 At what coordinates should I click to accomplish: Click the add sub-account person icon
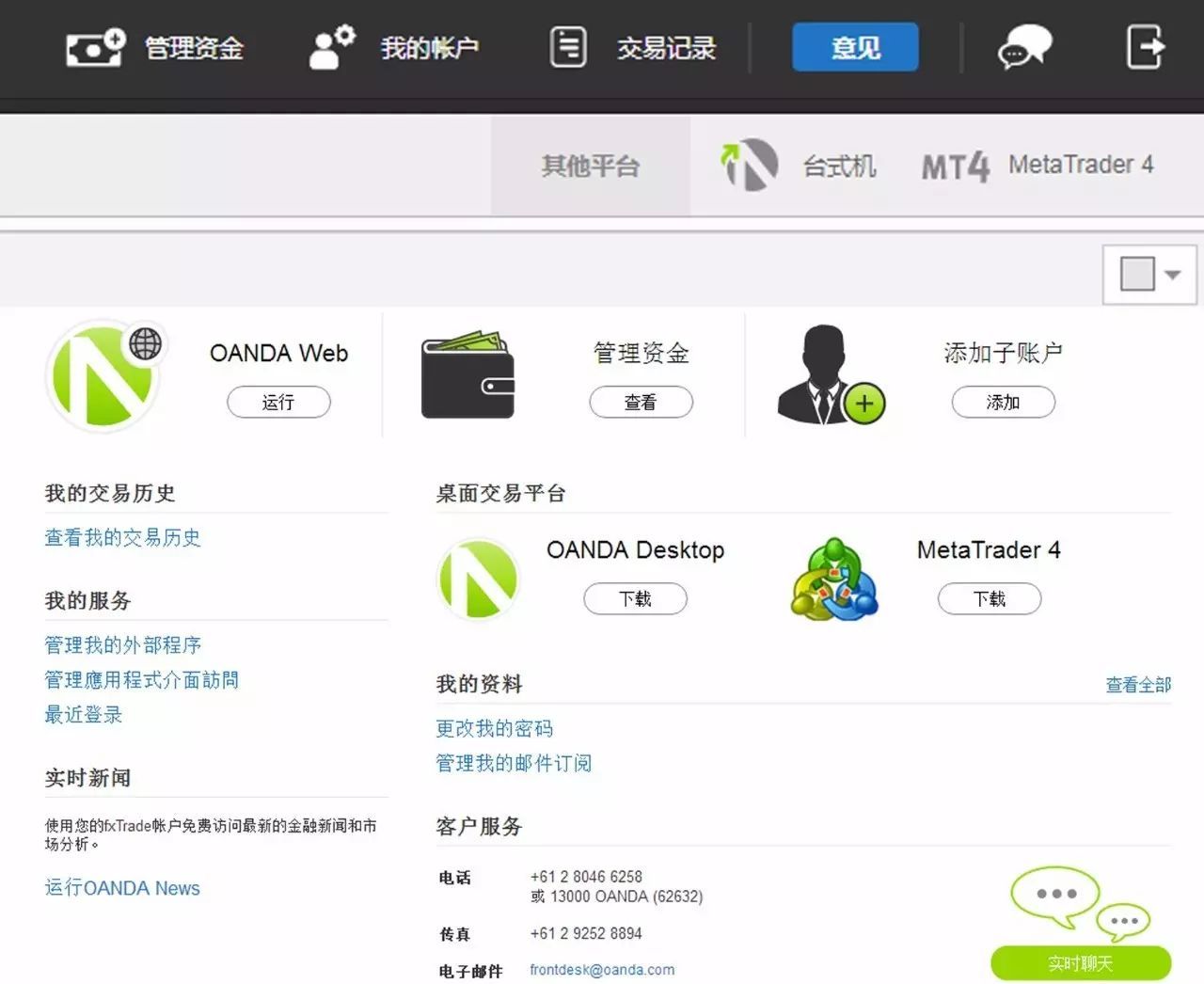pyautogui.click(x=831, y=374)
